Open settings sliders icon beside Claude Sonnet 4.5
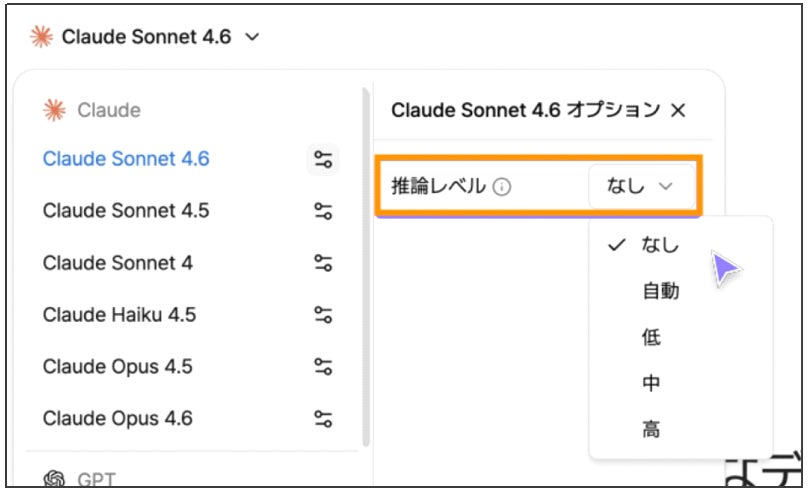 (x=322, y=211)
